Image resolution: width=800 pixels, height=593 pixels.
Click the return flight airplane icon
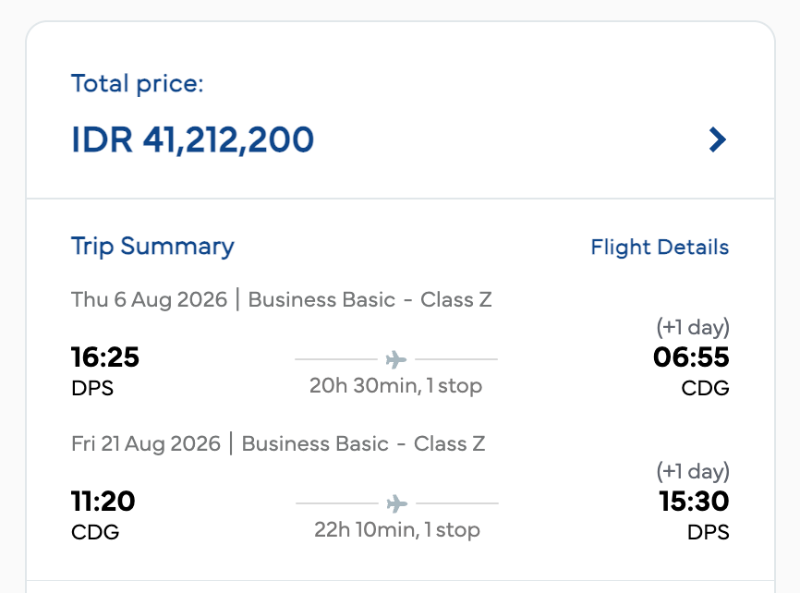coord(396,502)
